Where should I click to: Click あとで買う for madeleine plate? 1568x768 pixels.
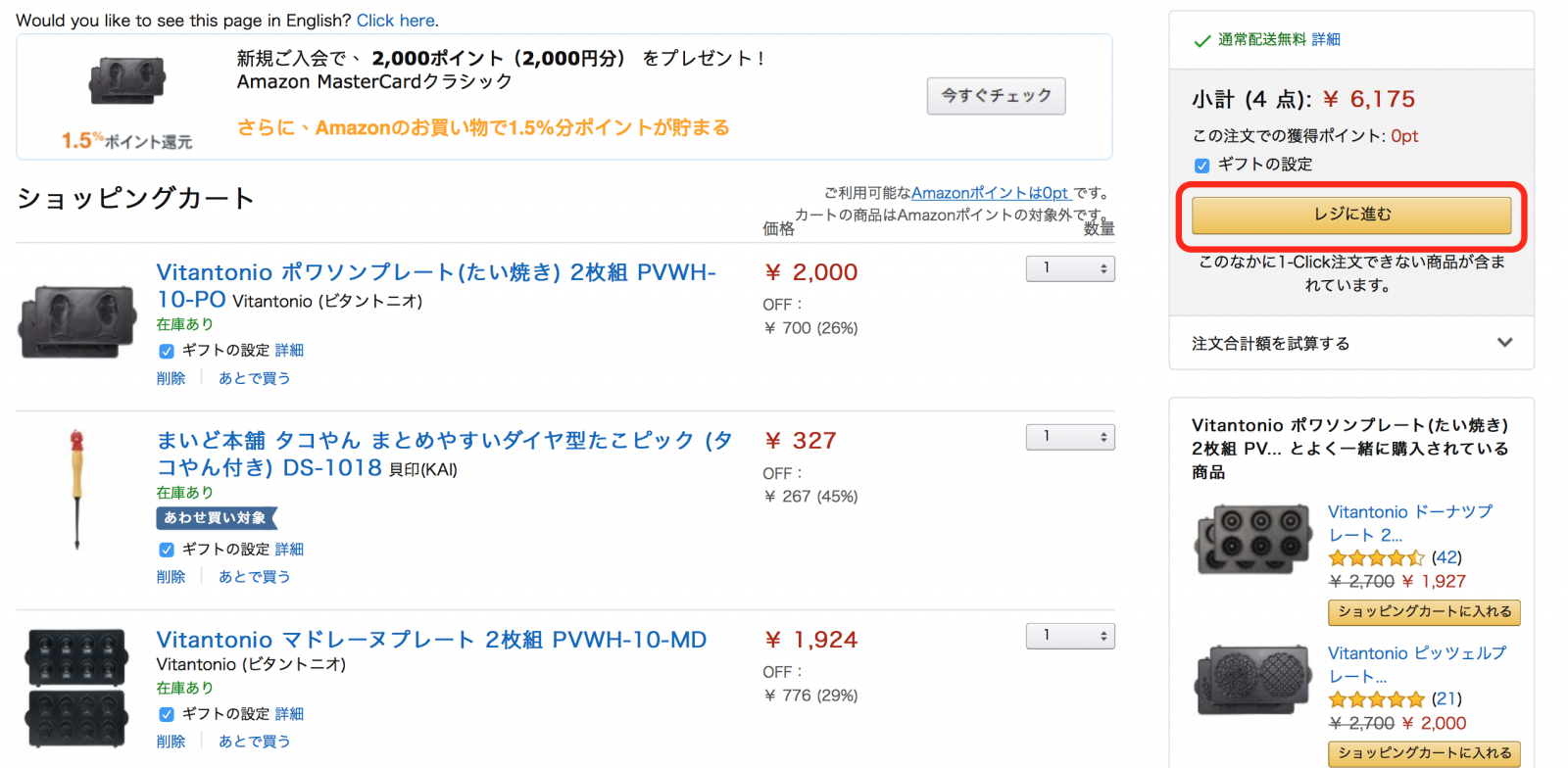254,742
